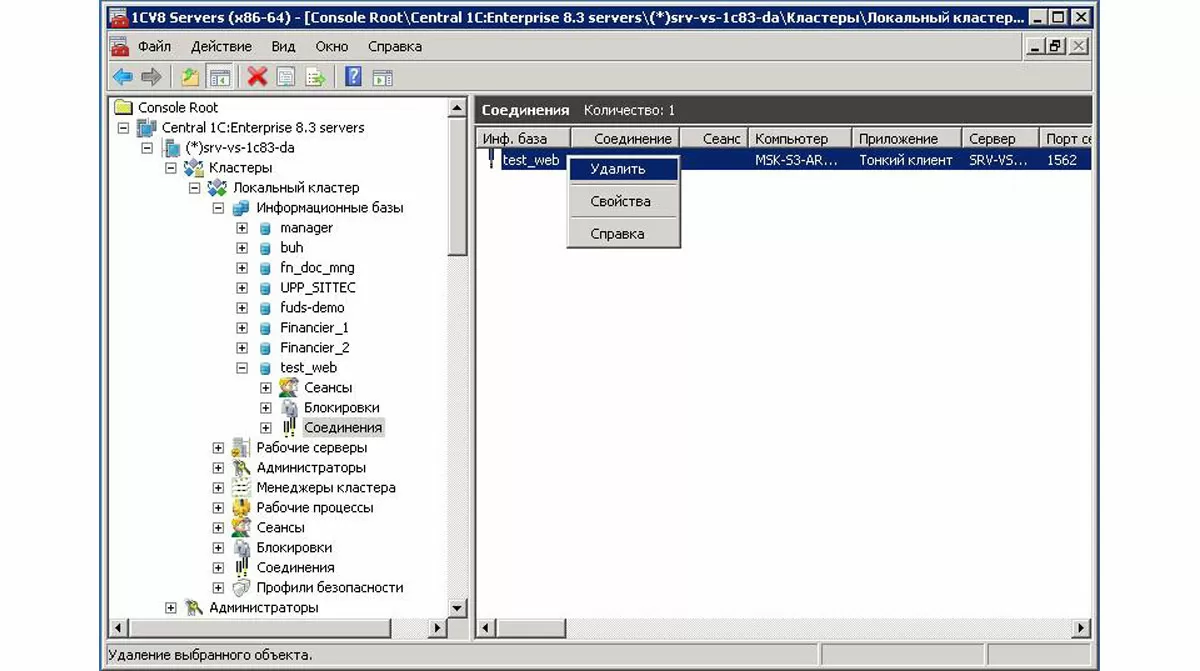Select the Соединения node under test_web
The image size is (1200, 671).
coord(343,427)
